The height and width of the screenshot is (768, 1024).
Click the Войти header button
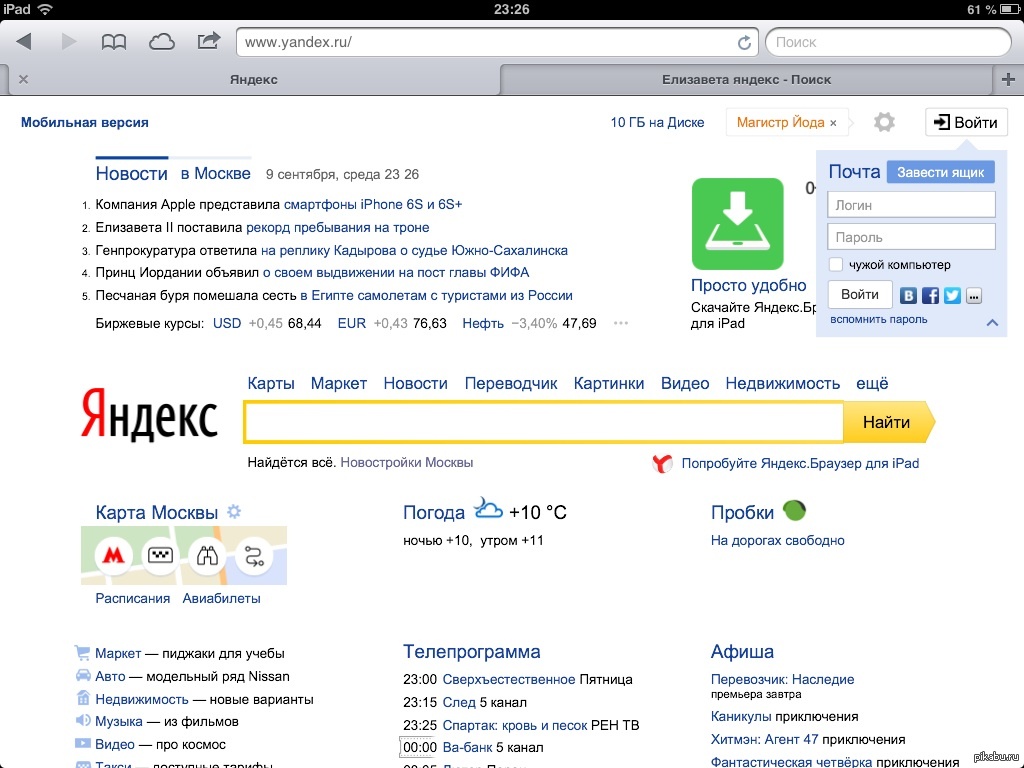pos(966,122)
